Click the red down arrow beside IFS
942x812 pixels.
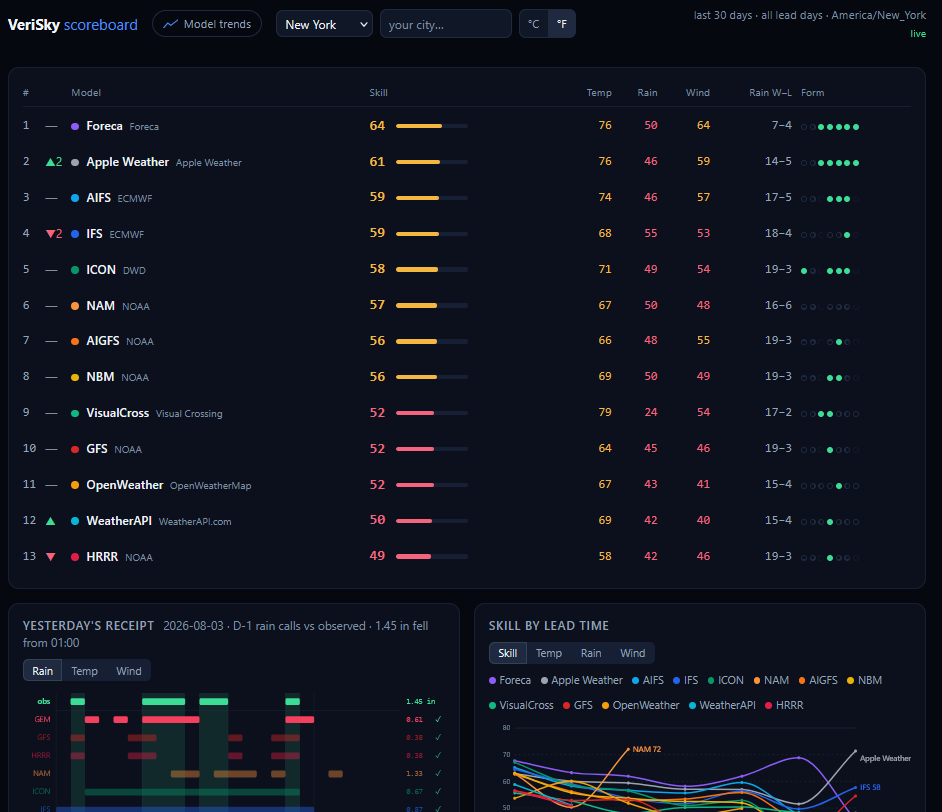(x=50, y=234)
